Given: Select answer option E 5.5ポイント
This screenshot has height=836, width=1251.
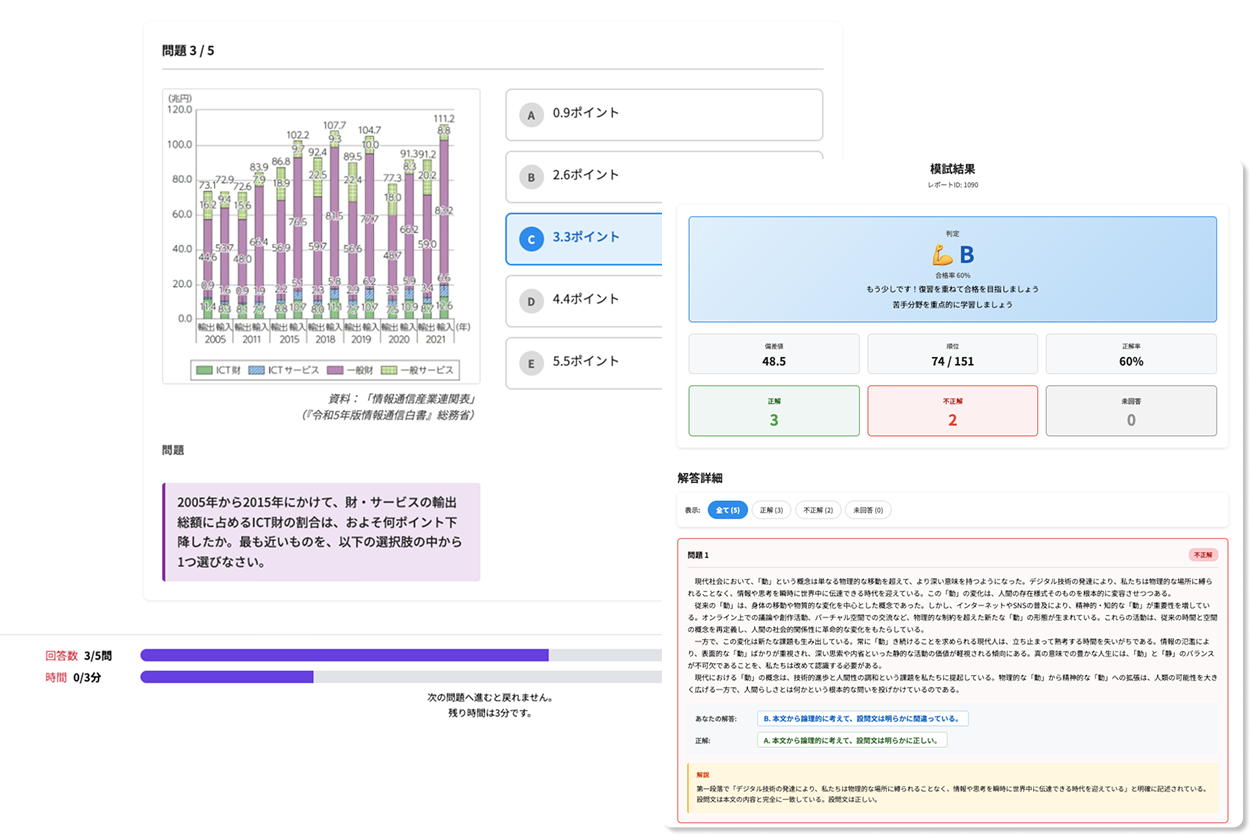Looking at the screenshot, I should click(x=585, y=363).
